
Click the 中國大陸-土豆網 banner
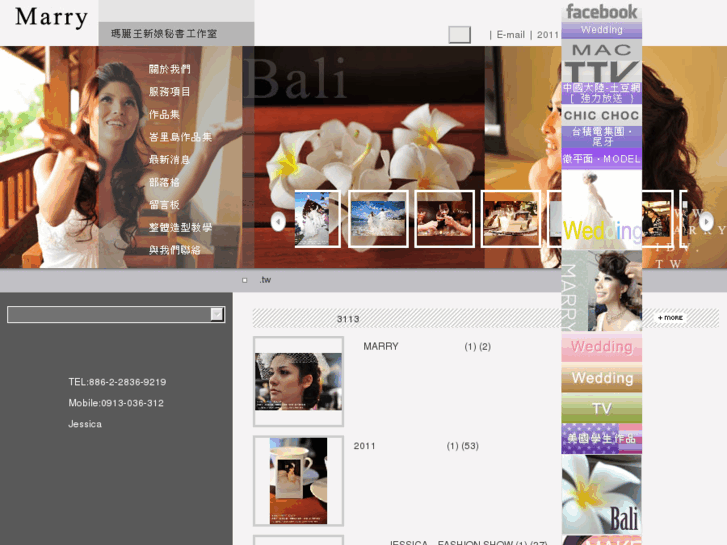click(602, 93)
